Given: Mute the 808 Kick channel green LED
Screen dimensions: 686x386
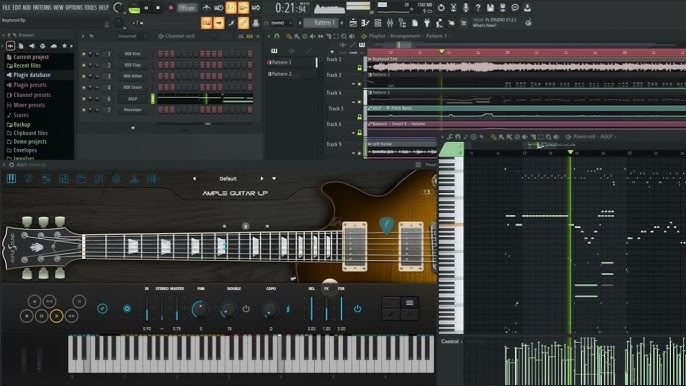Looking at the screenshot, I should (x=84, y=54).
